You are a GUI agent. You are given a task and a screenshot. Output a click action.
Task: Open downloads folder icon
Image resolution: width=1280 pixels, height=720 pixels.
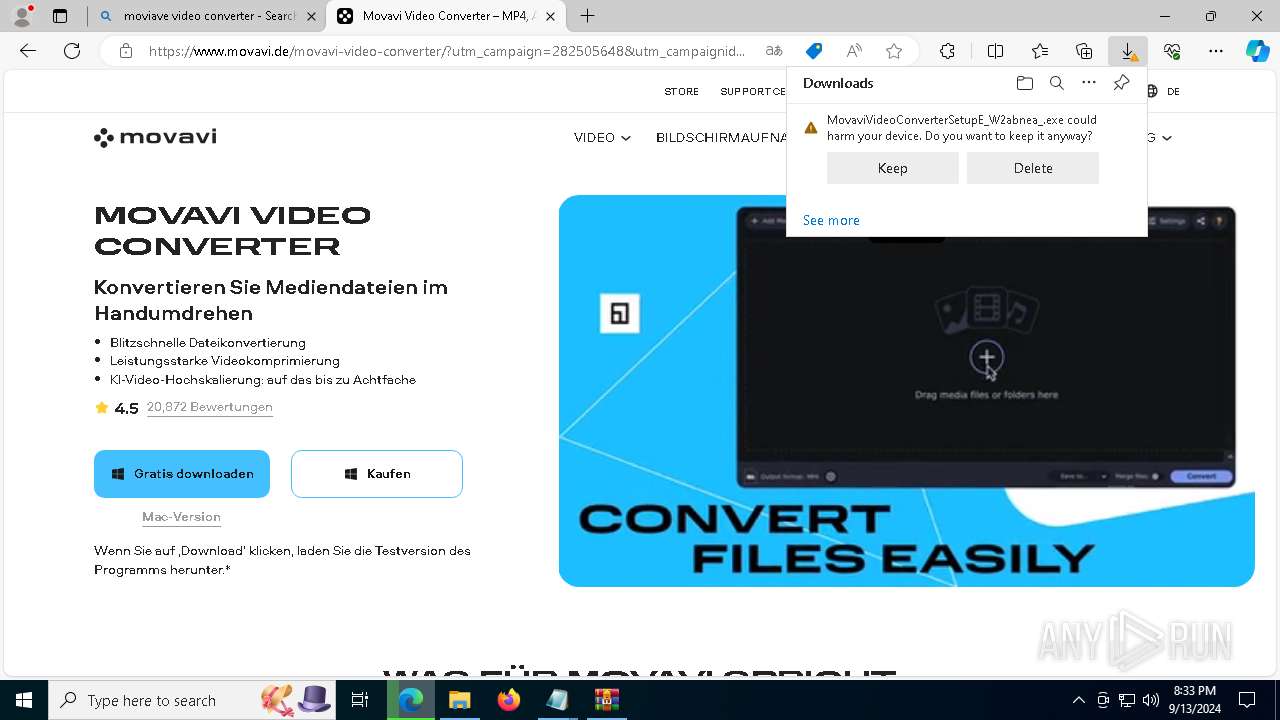pos(1025,83)
